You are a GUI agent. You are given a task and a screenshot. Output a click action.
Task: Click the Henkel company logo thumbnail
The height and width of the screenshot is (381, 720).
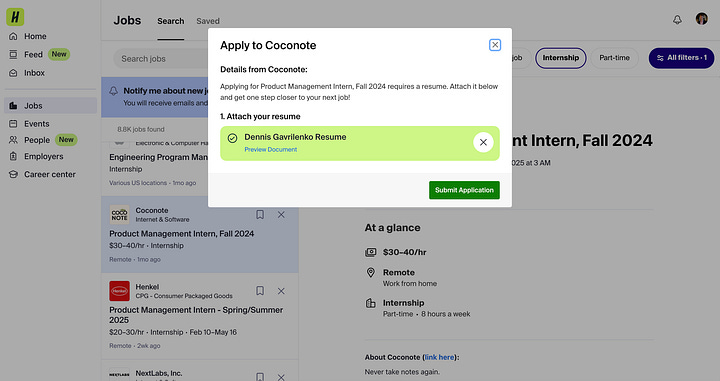[x=119, y=291]
